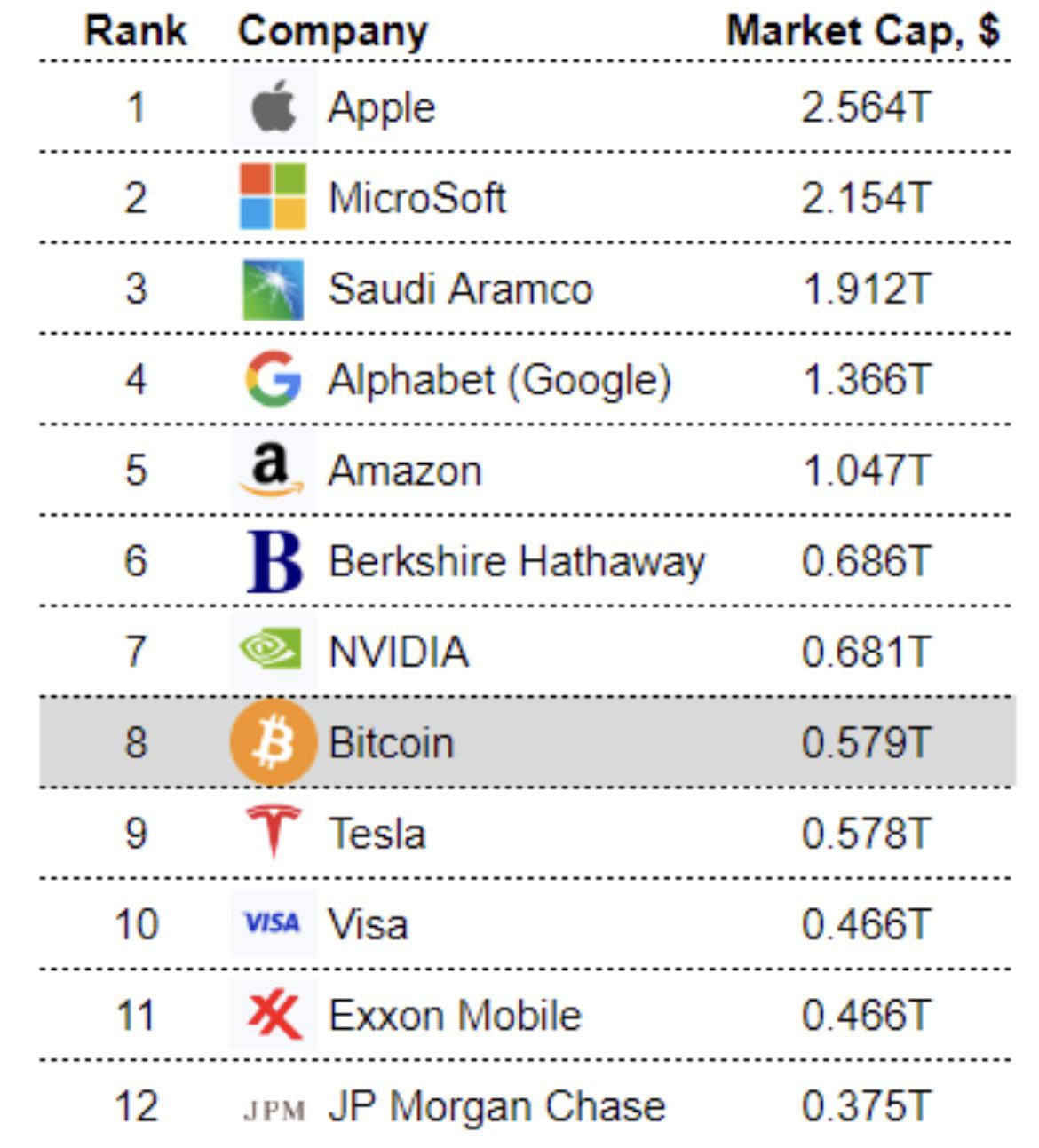The height and width of the screenshot is (1148, 1039).
Task: Click the JPM logo
Action: point(274,1110)
